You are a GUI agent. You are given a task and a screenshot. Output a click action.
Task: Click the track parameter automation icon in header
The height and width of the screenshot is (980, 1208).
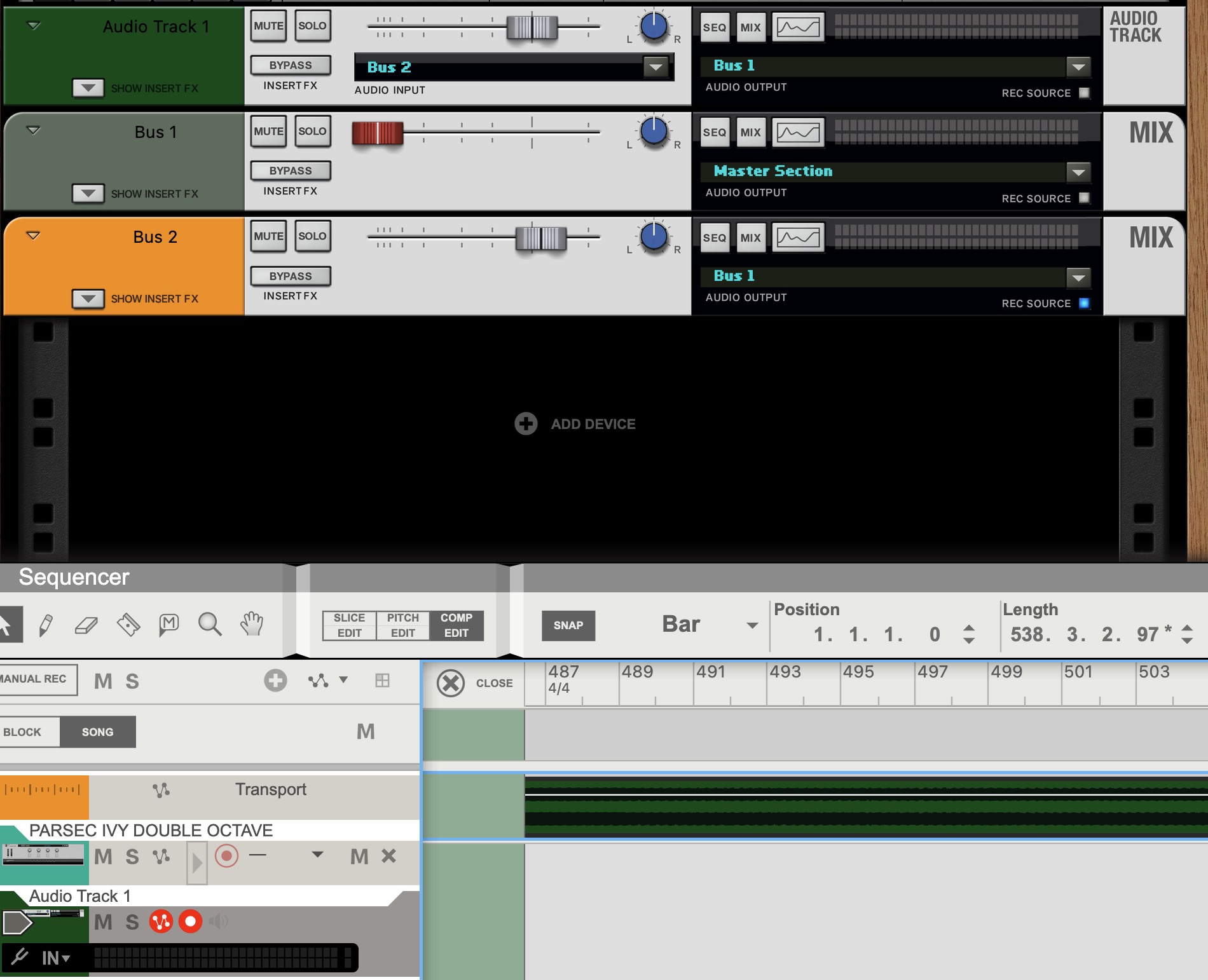click(319, 681)
